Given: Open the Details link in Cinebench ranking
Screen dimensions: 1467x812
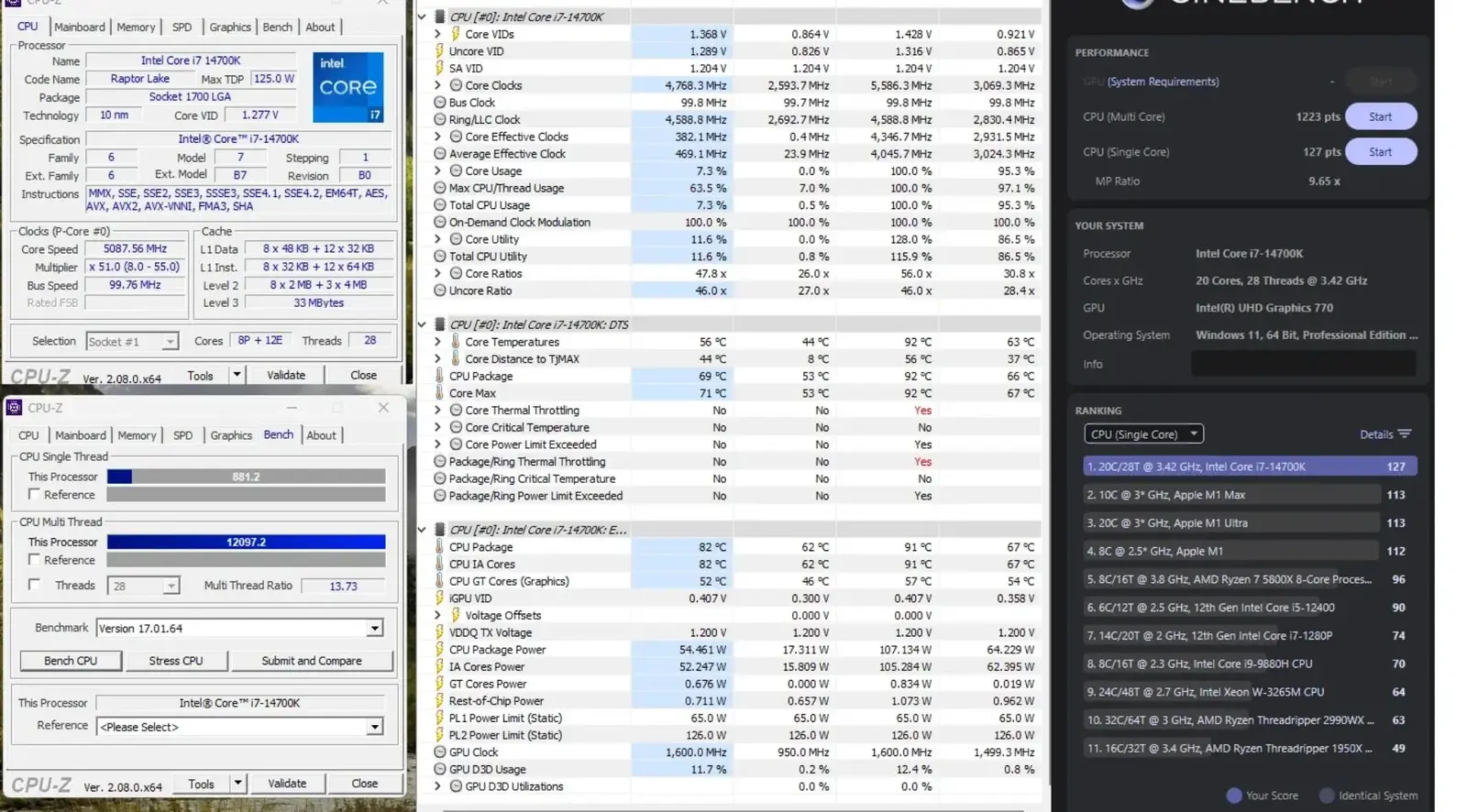Looking at the screenshot, I should tap(1376, 434).
